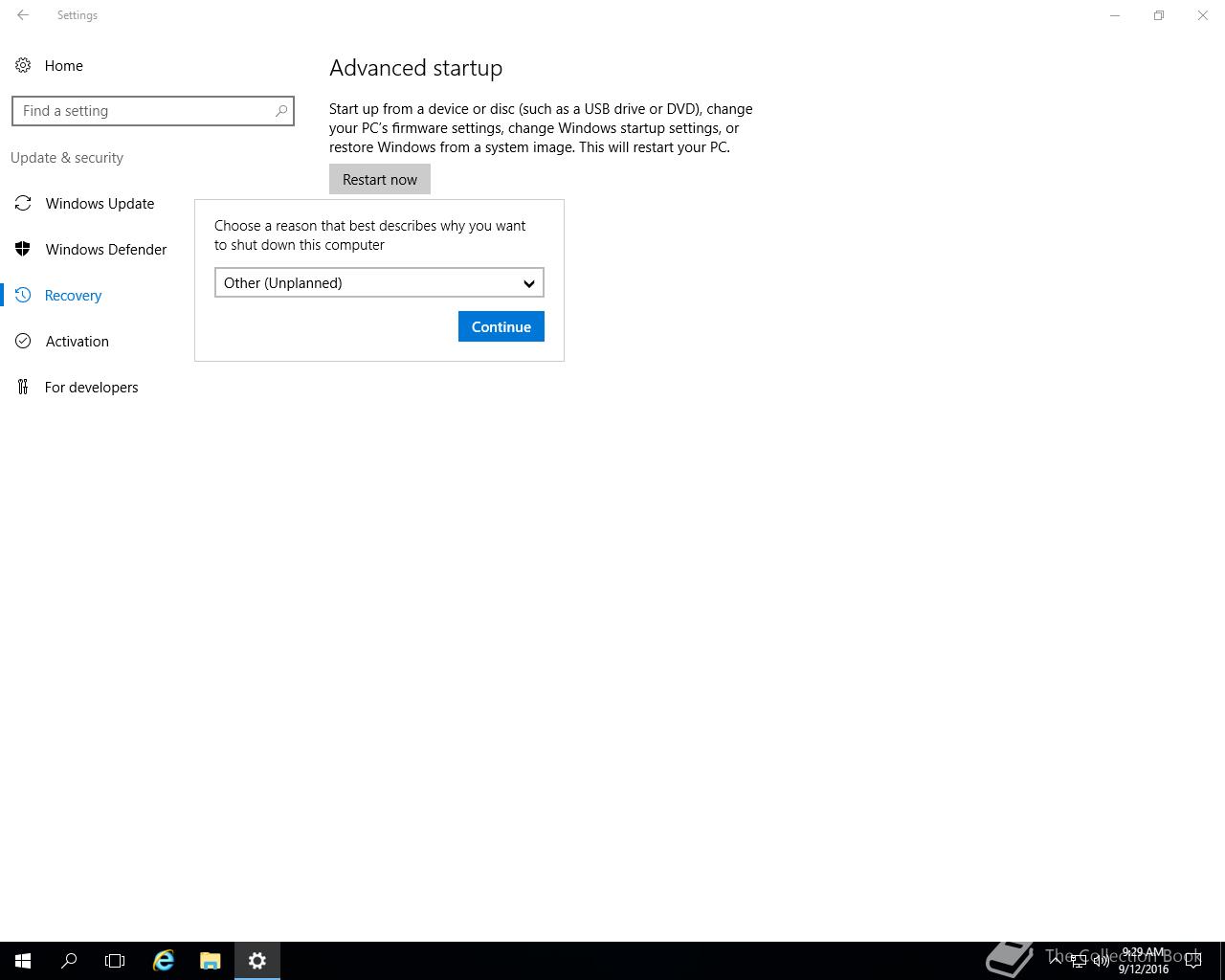The width and height of the screenshot is (1225, 980).
Task: Expand the shutdown reason dropdown
Action: click(379, 282)
